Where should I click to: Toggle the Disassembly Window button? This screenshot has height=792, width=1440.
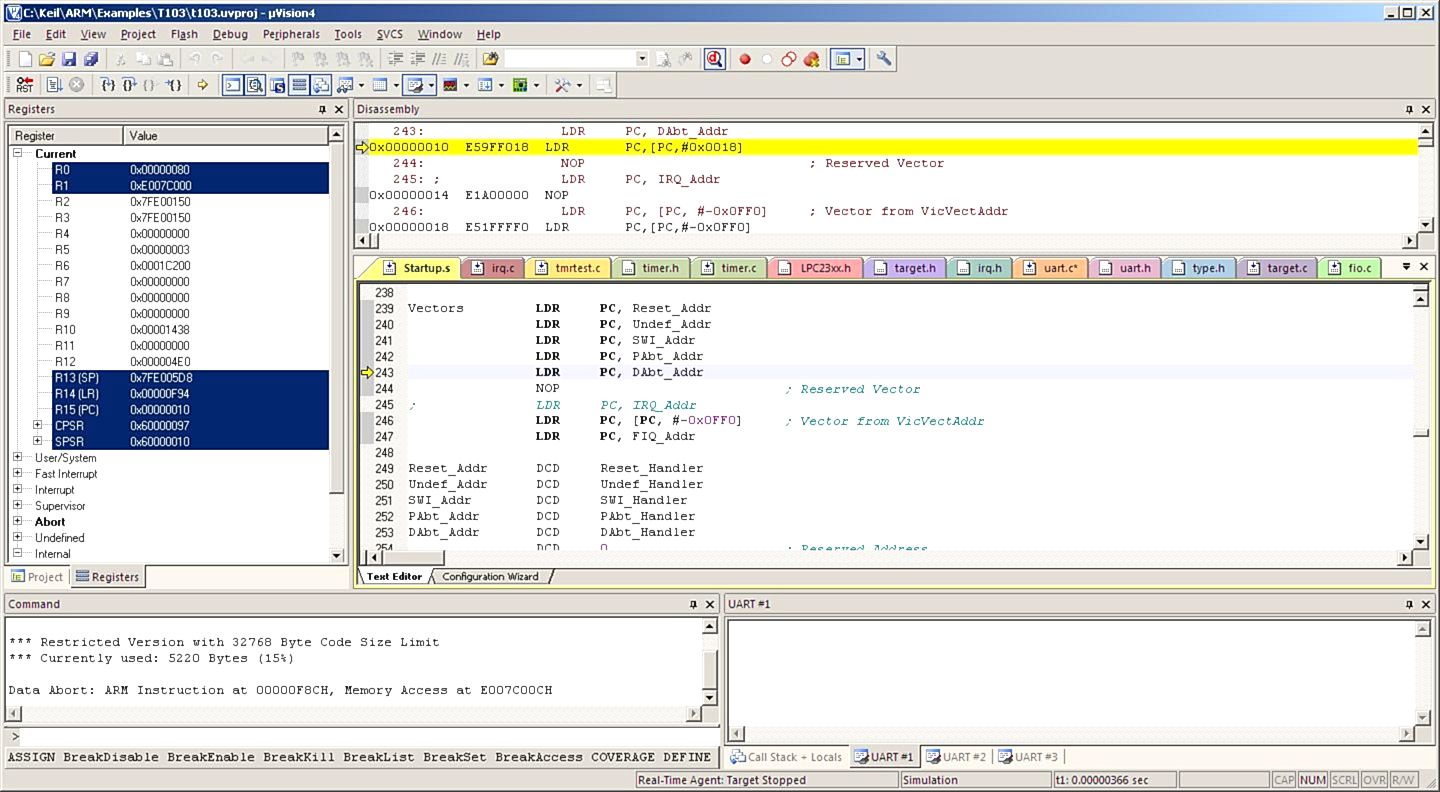(x=255, y=85)
